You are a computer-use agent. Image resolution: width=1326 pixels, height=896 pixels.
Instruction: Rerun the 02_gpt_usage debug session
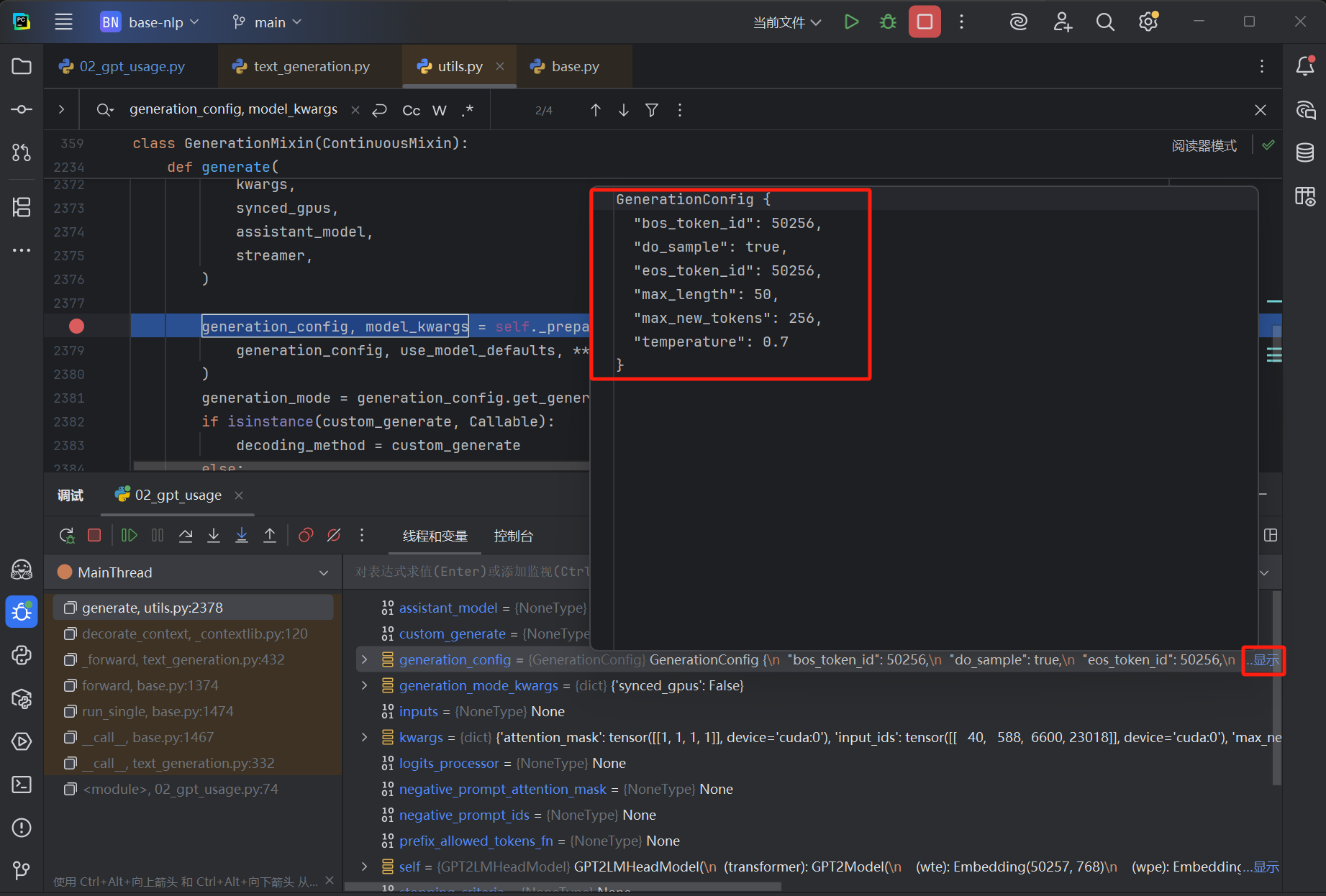click(67, 535)
